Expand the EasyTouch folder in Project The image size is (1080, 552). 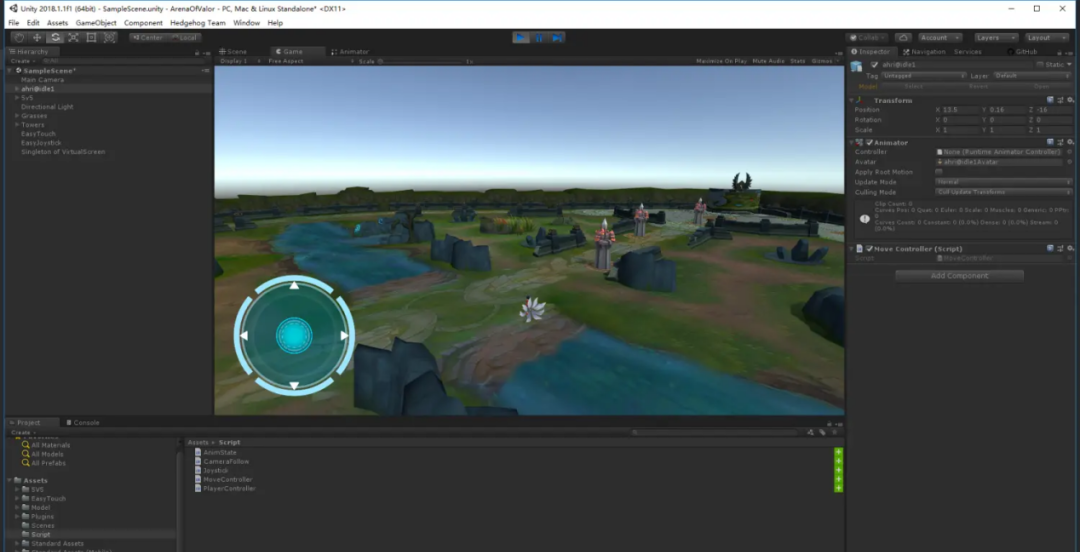[x=17, y=499]
